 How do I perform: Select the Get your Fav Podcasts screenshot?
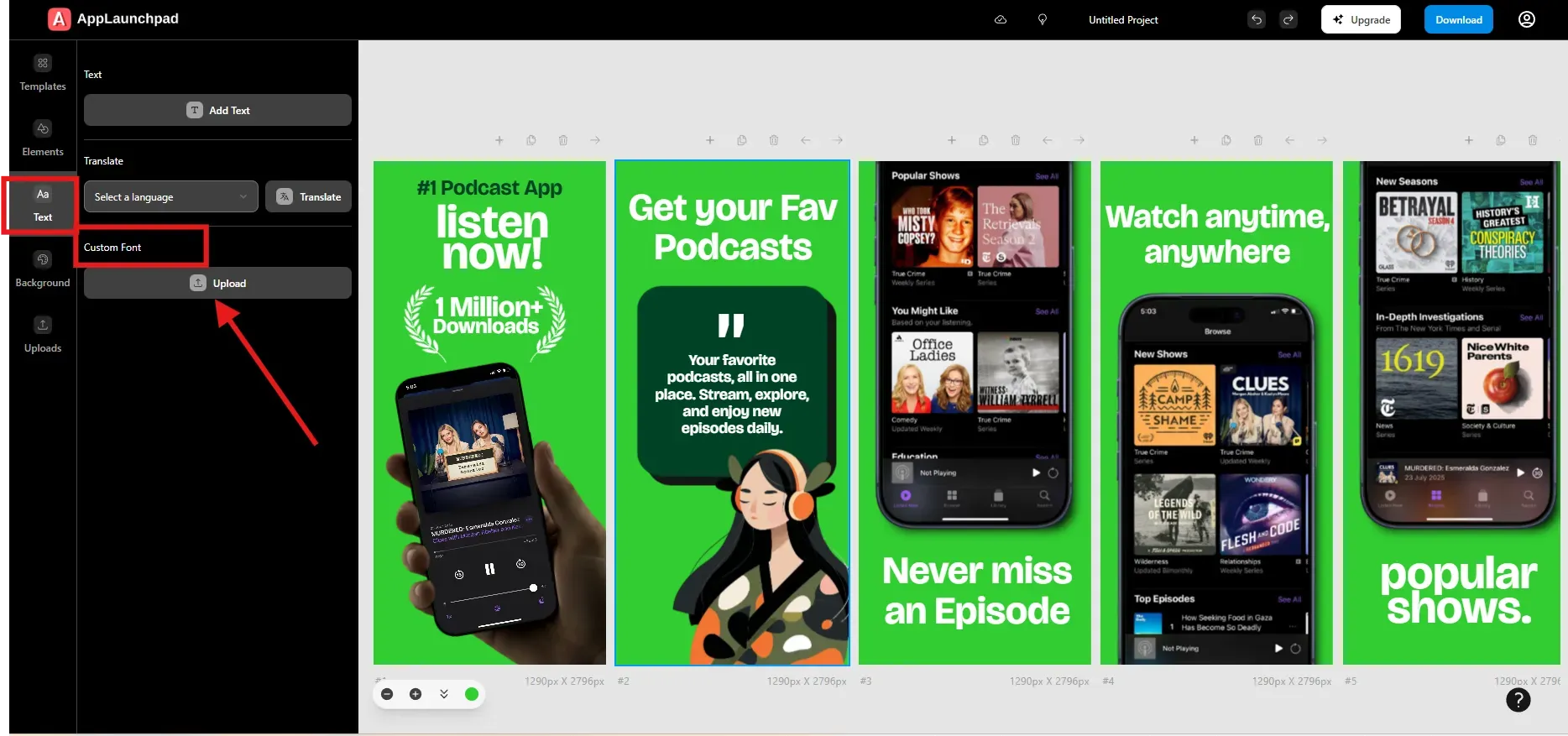click(732, 413)
